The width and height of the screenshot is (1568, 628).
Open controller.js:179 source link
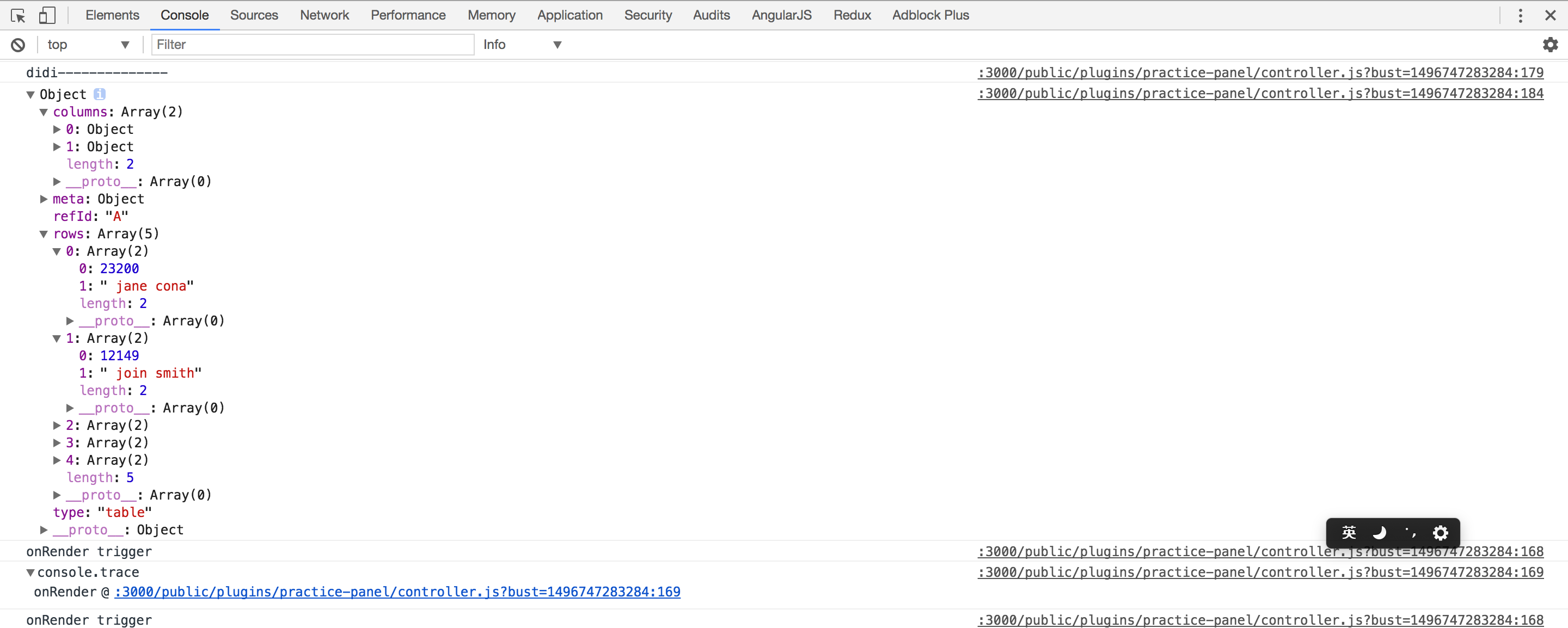[1260, 72]
